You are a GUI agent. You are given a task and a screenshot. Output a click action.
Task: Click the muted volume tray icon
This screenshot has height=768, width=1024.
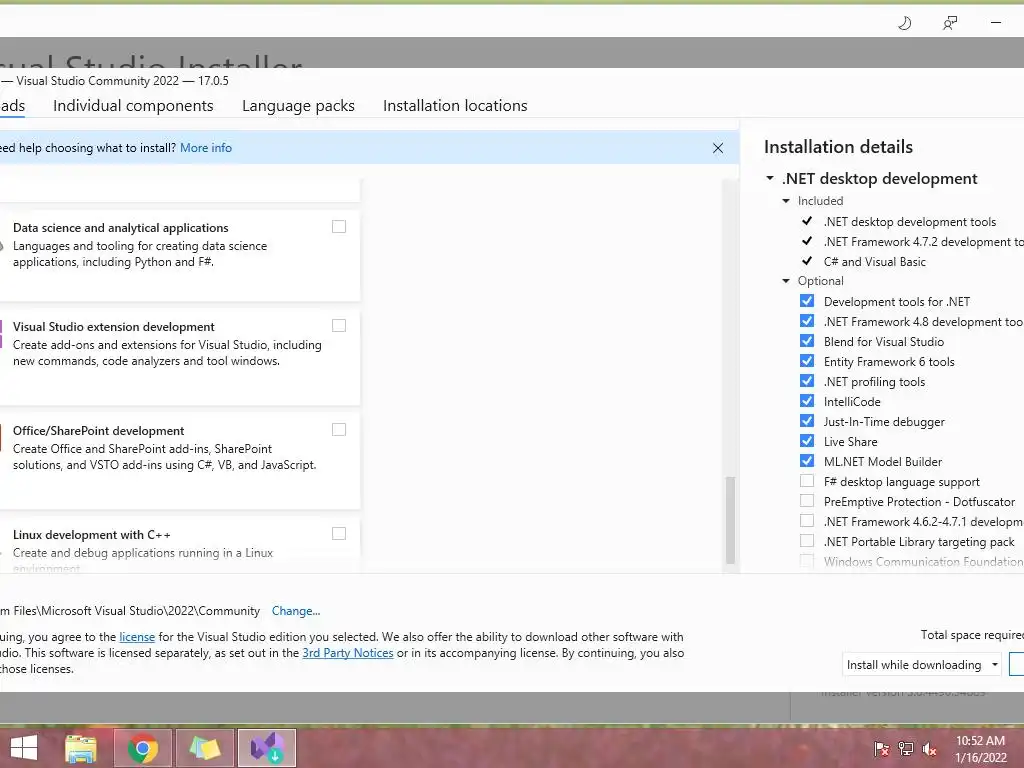click(929, 748)
